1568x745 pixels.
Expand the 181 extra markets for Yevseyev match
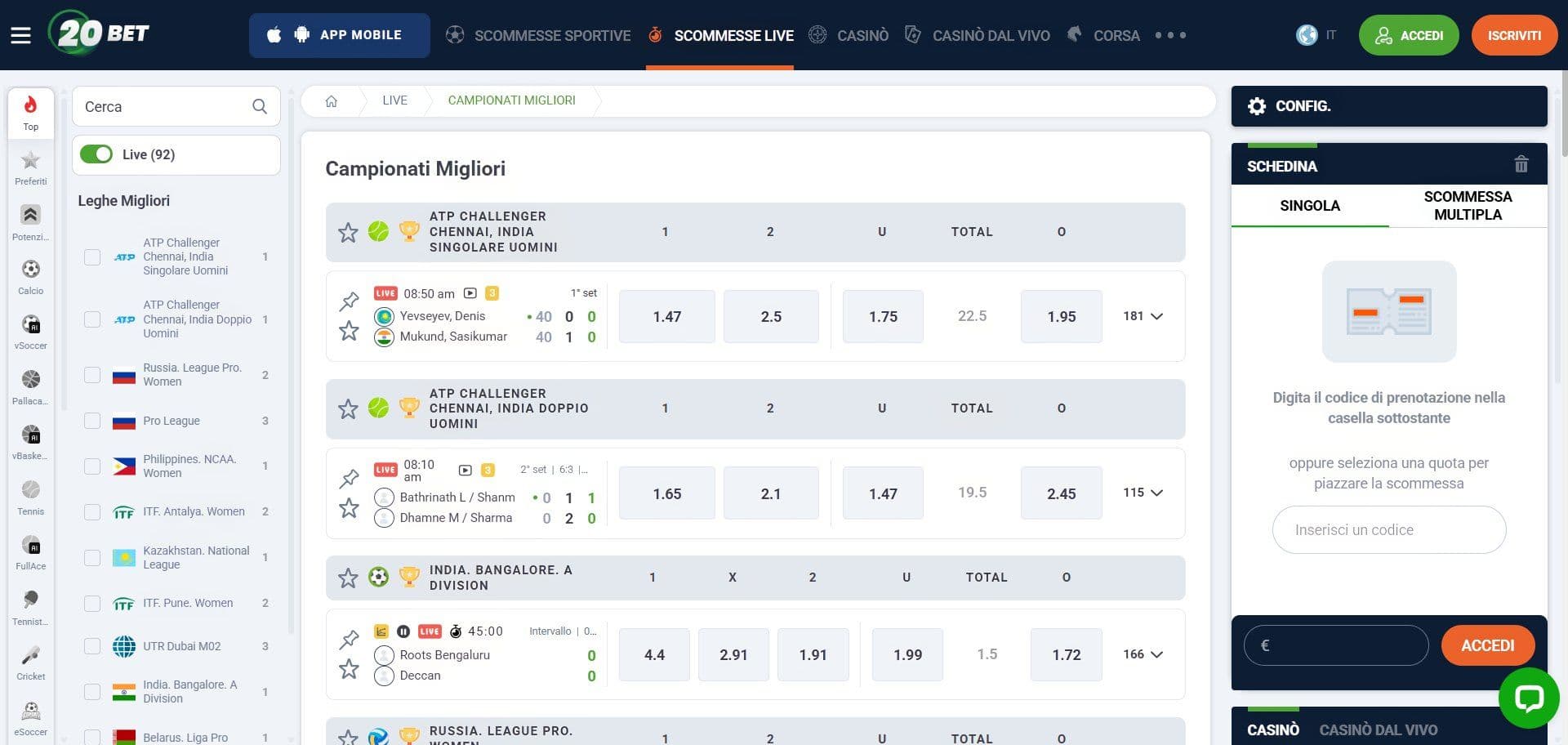(x=1141, y=316)
